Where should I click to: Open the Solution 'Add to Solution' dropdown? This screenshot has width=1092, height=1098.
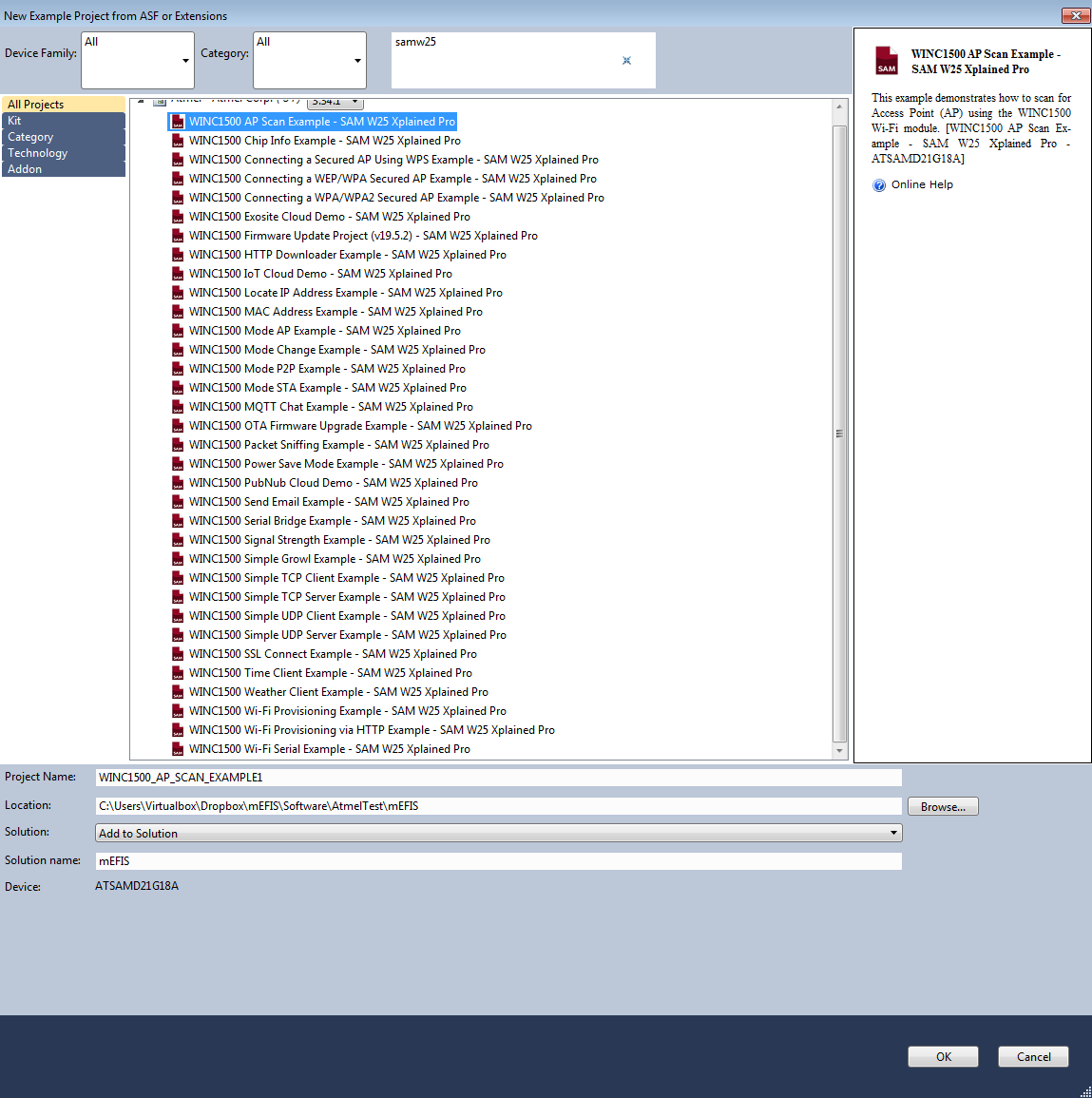(498, 833)
